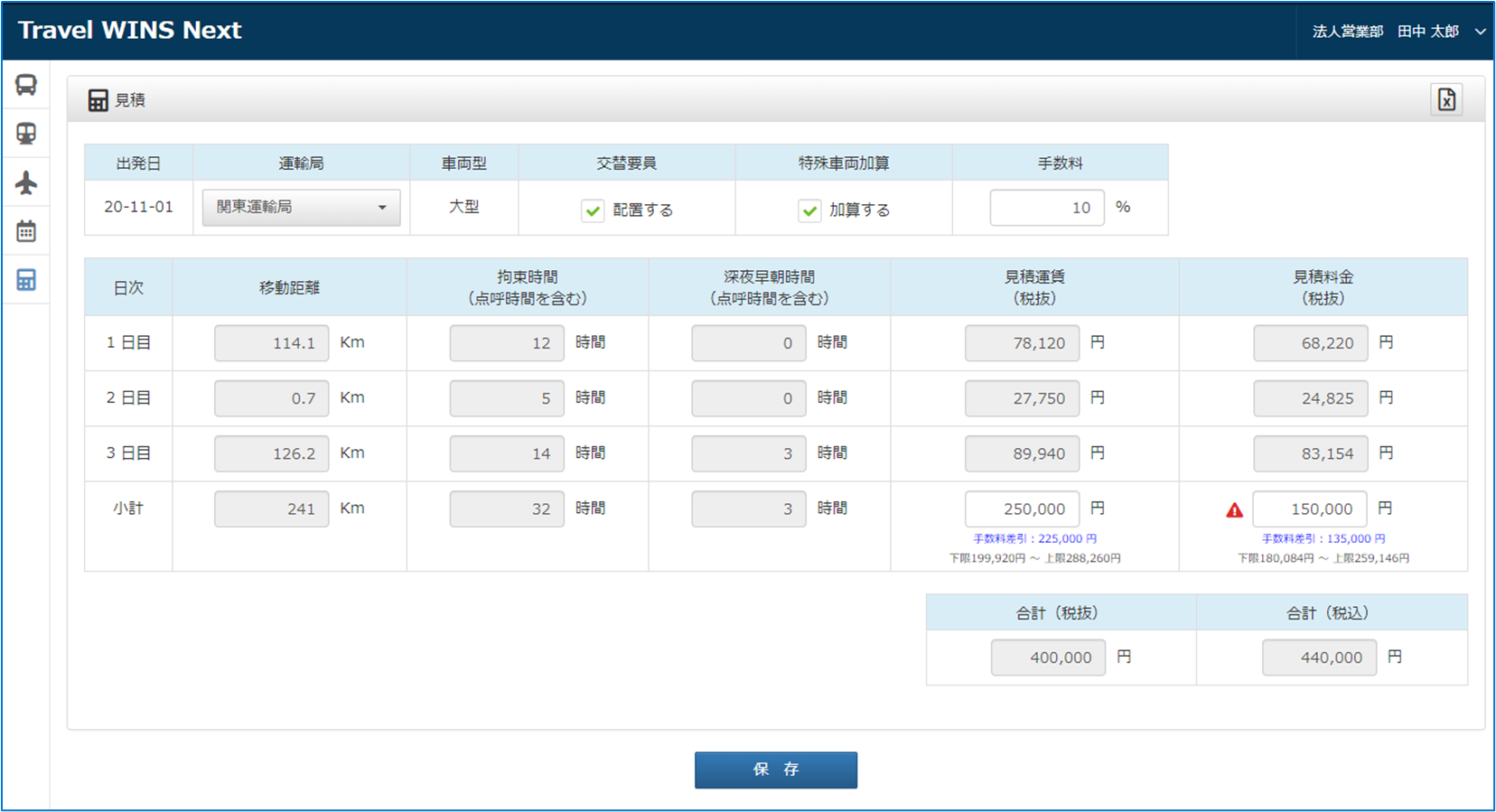The height and width of the screenshot is (812, 1496).
Task: Click the 小計 移動距離 field 241
Action: [x=271, y=509]
